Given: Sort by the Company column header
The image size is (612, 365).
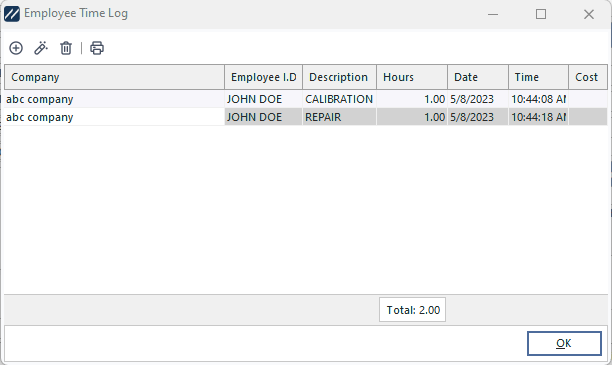Looking at the screenshot, I should tap(114, 77).
